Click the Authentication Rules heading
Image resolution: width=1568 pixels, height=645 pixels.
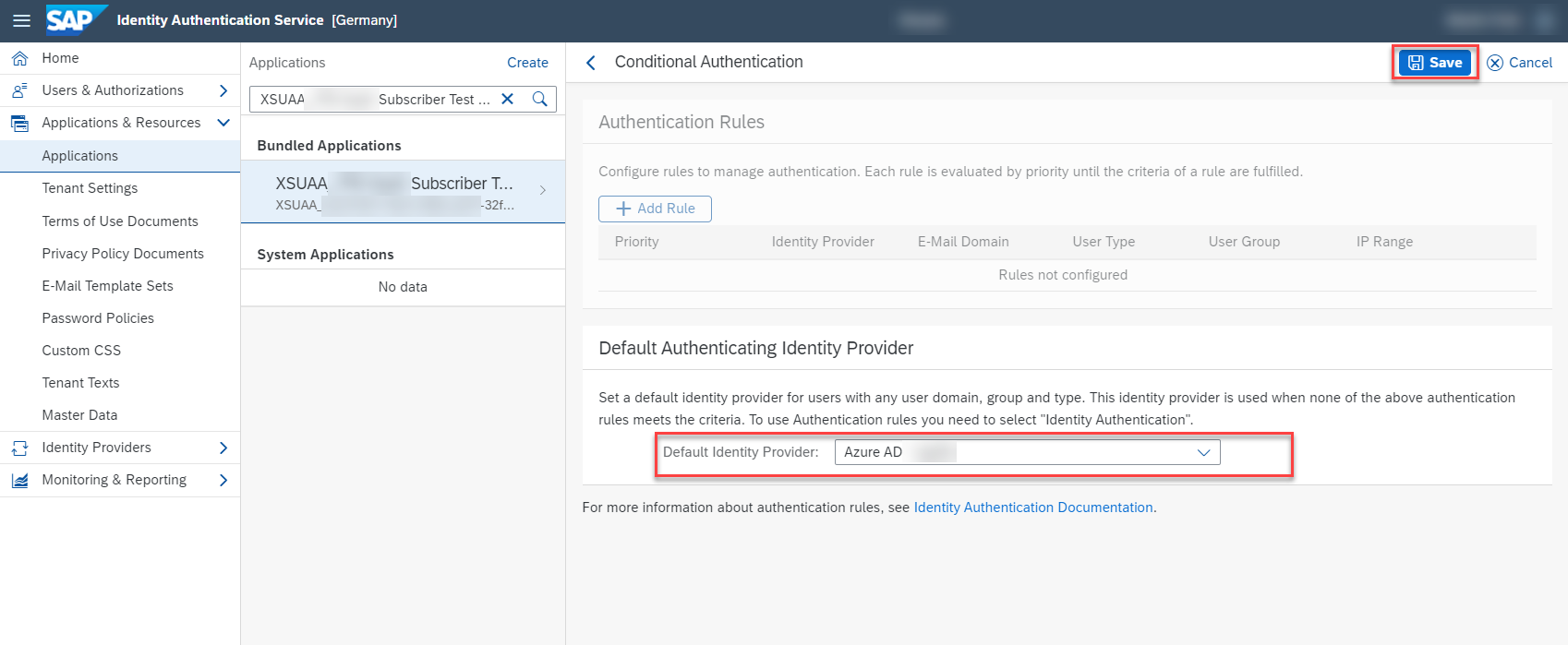(681, 122)
